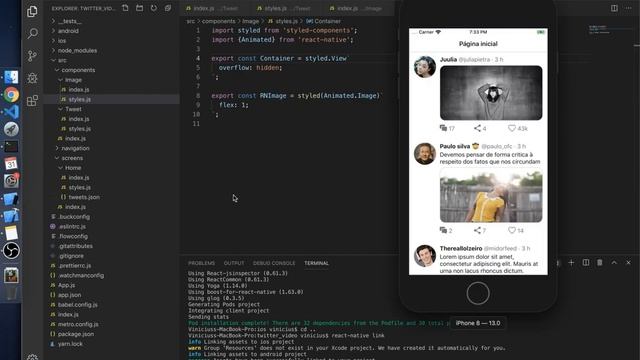The height and width of the screenshot is (360, 640).
Task: Open Google Chrome from the dock
Action: click(x=11, y=95)
